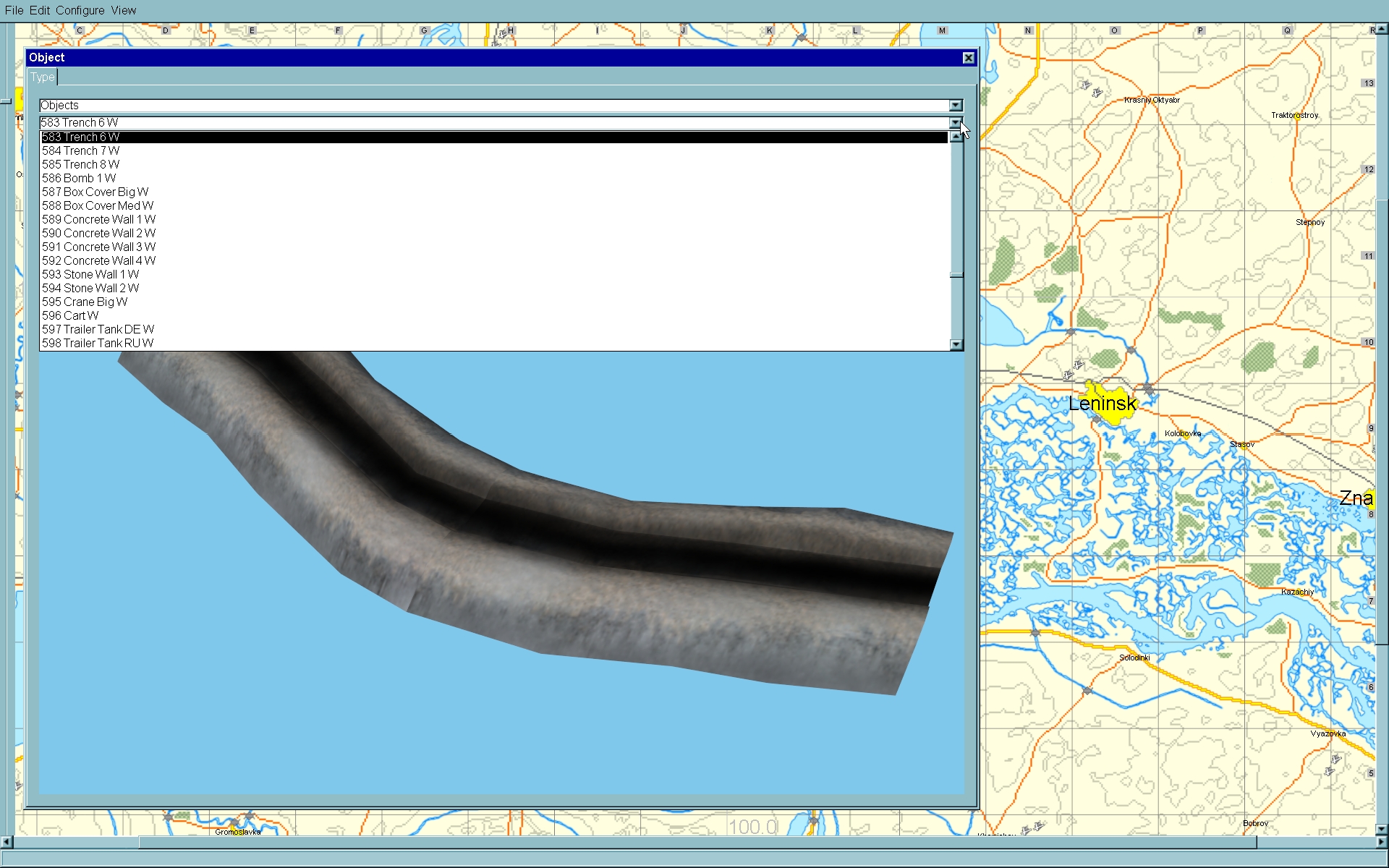
Task: Collapse the Trench 6 W dropdown arrow
Action: pyautogui.click(x=956, y=123)
